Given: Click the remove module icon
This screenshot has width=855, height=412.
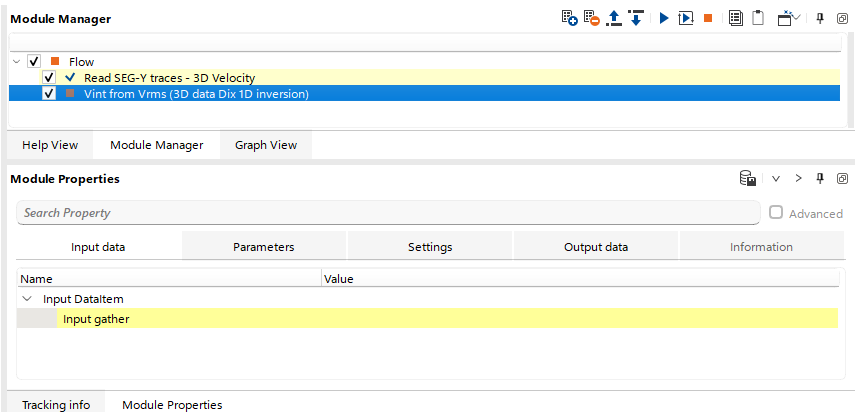Looking at the screenshot, I should pyautogui.click(x=591, y=18).
